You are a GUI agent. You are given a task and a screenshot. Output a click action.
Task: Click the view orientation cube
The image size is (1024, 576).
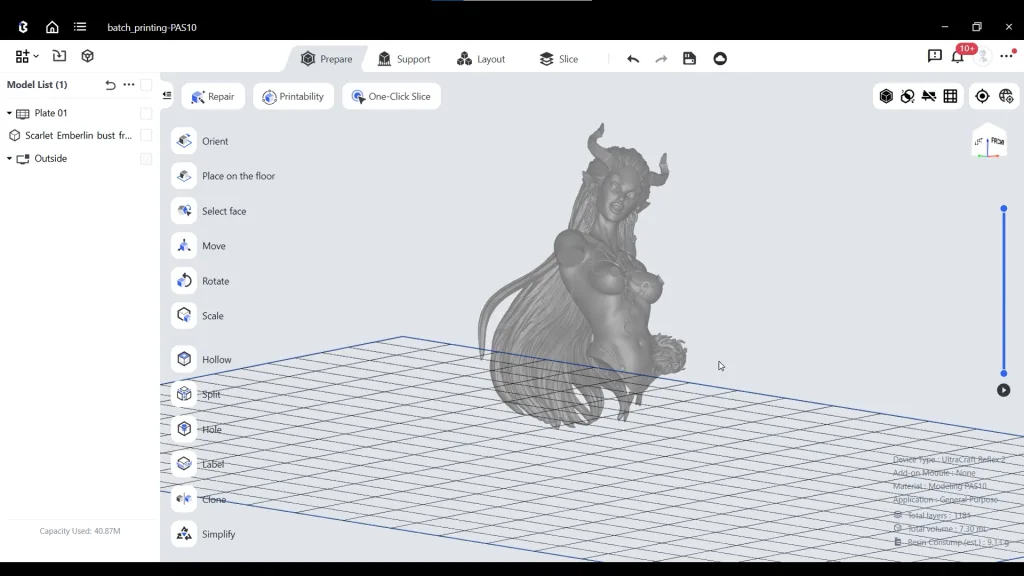point(989,142)
